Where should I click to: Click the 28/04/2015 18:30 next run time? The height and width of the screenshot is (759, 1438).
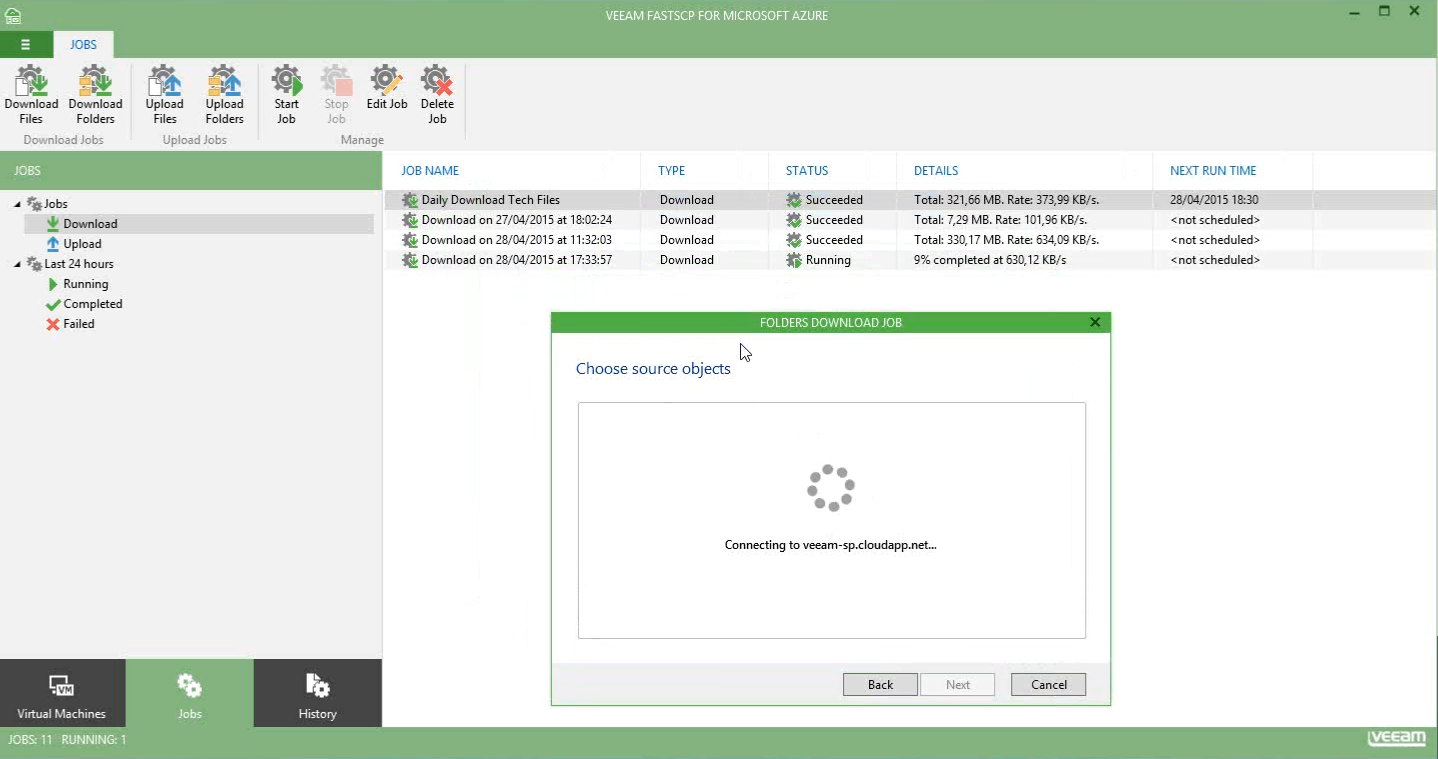1214,200
